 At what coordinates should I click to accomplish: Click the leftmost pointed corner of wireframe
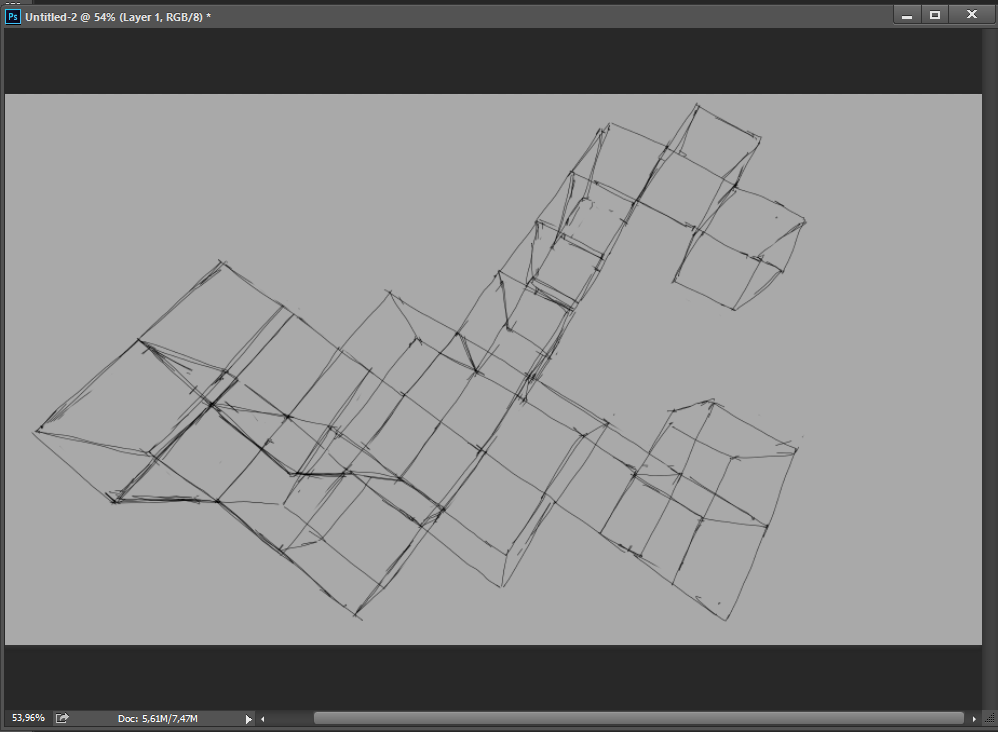coord(37,431)
